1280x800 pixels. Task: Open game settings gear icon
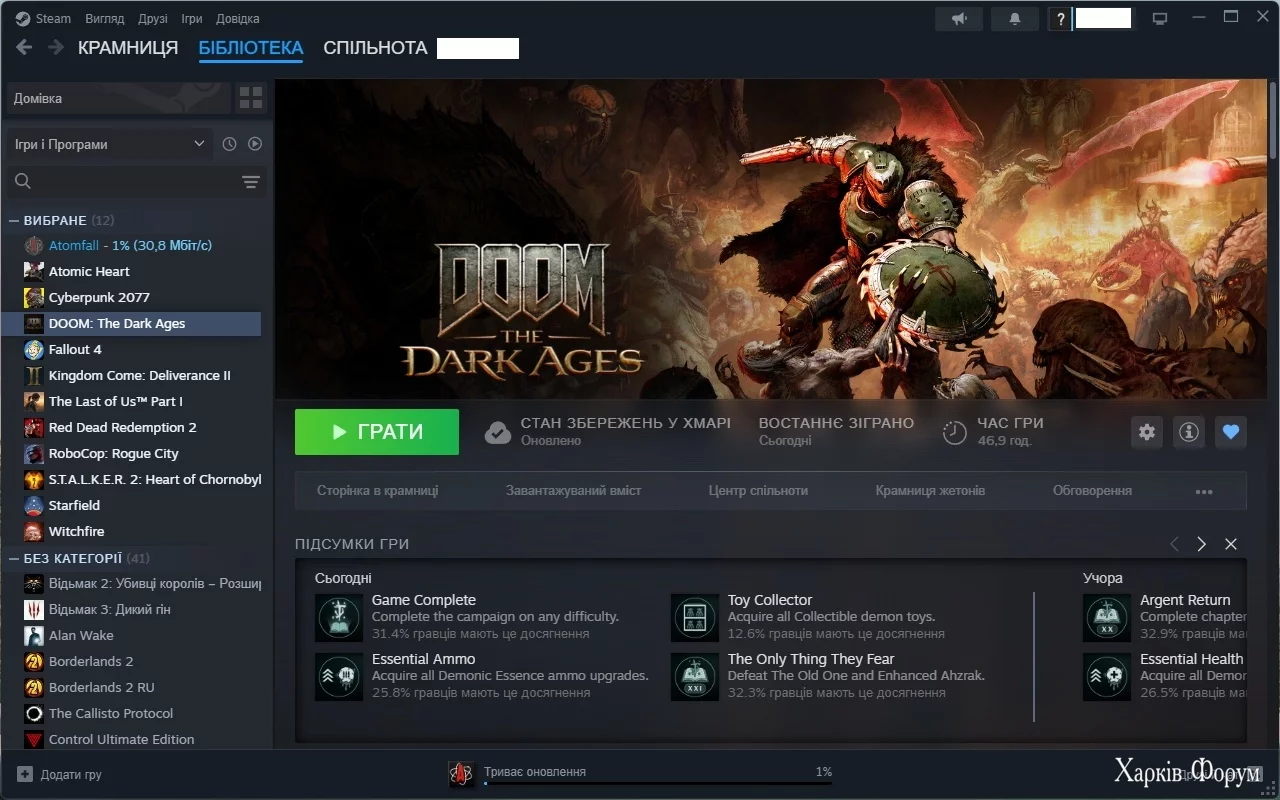click(1146, 432)
